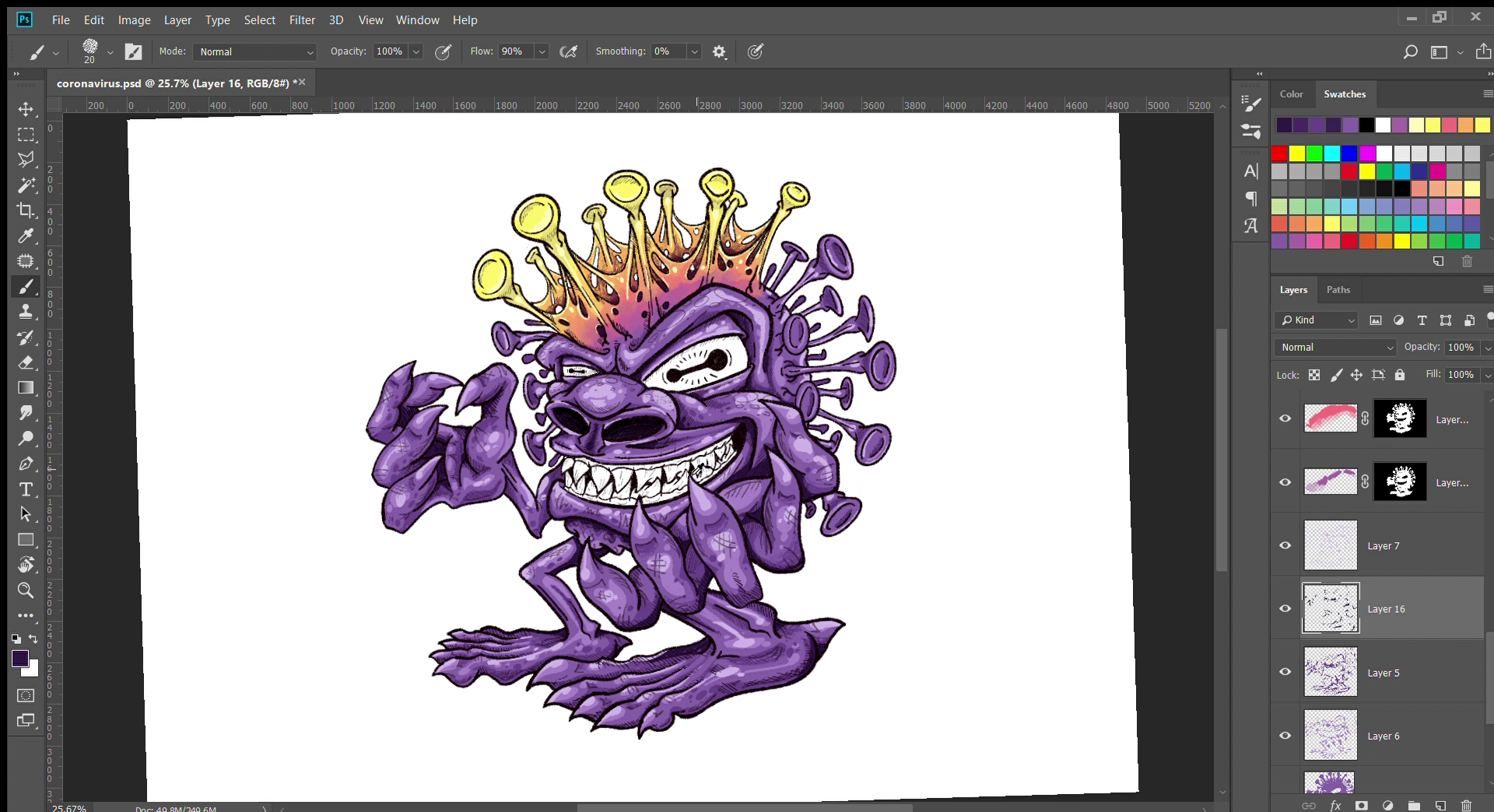Screen dimensions: 1494x812
Task: Switch to the Color panel tab
Action: point(1291,94)
